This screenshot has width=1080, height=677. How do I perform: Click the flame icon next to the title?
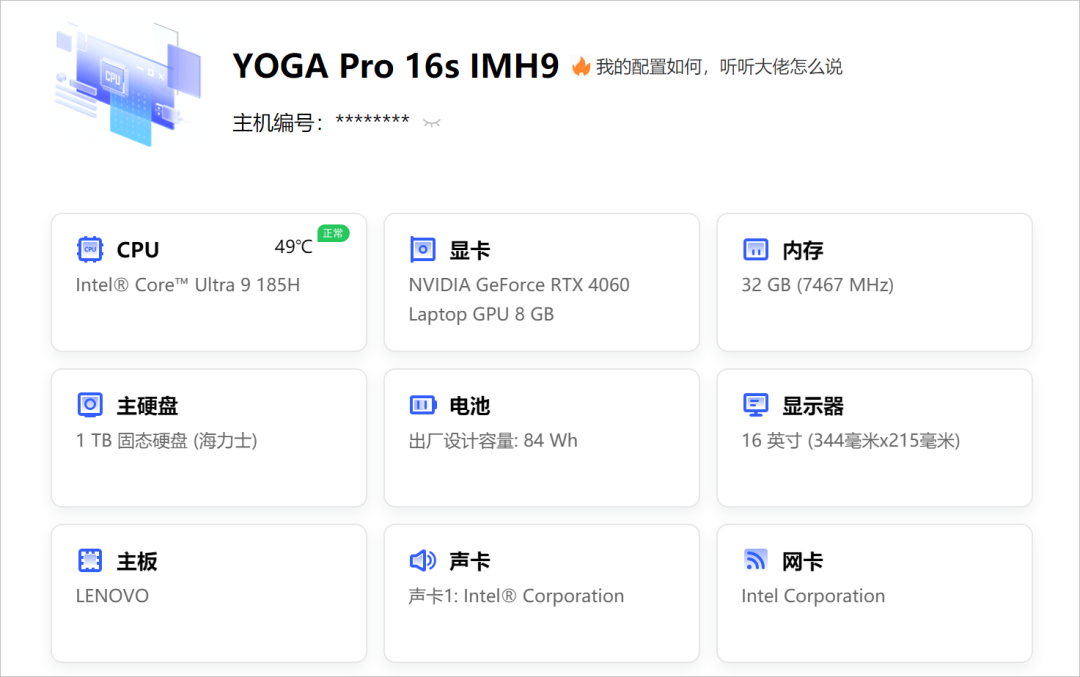click(583, 66)
